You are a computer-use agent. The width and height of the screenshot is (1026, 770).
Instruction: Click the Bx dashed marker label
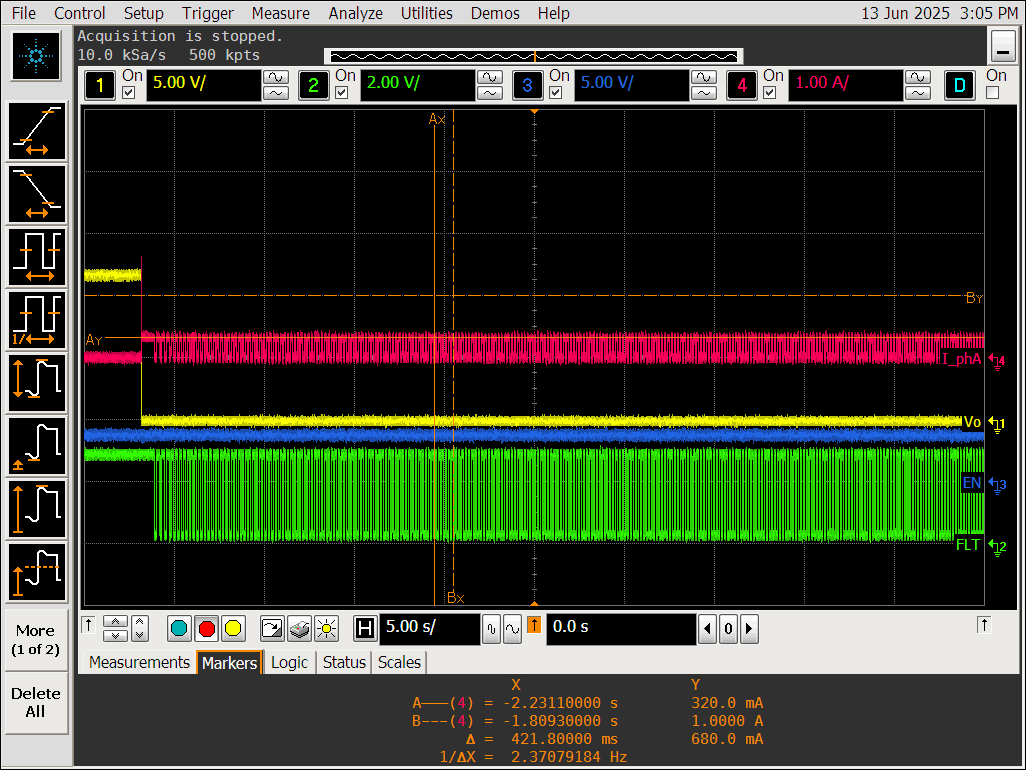[455, 597]
